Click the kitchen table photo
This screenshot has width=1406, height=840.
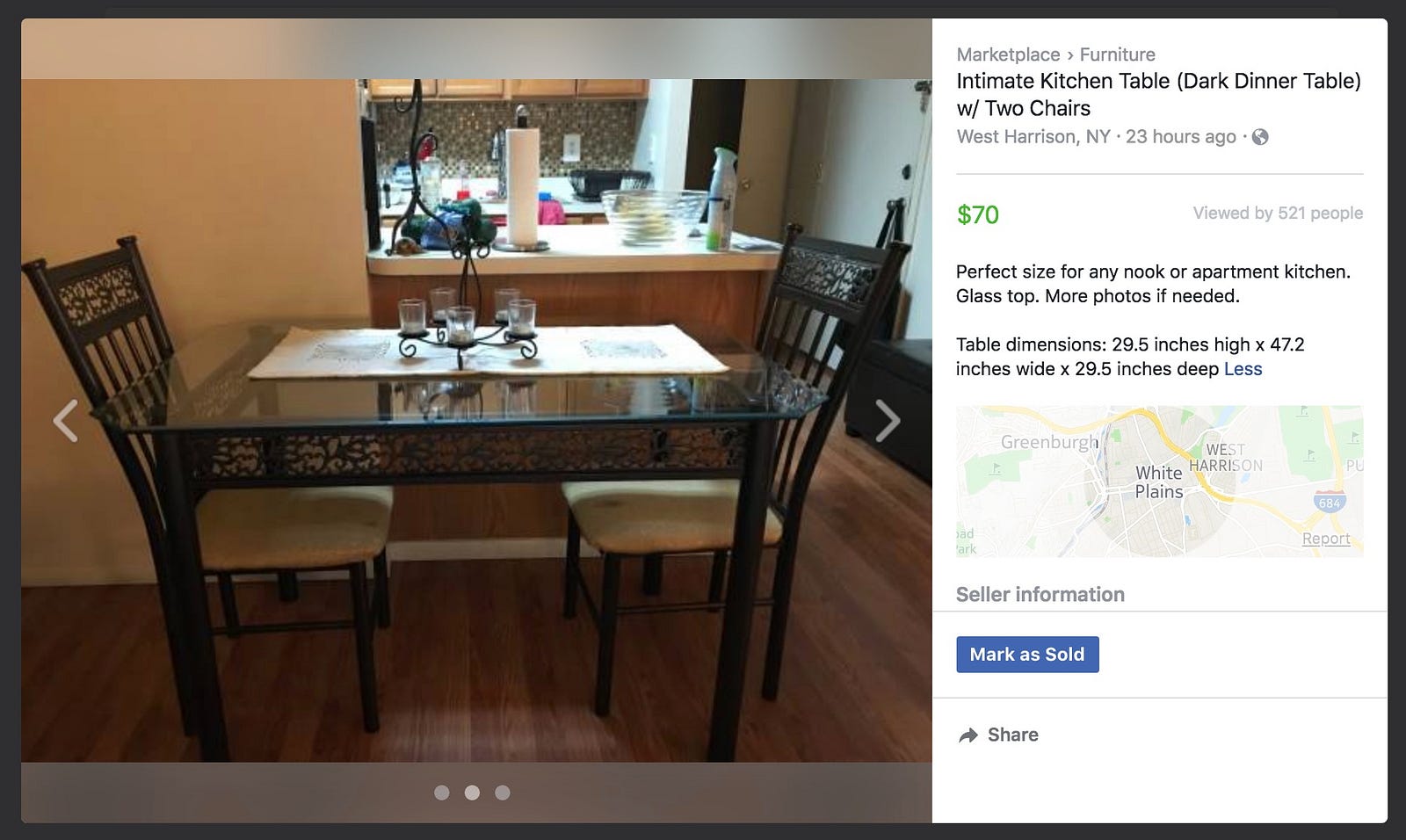click(476, 421)
